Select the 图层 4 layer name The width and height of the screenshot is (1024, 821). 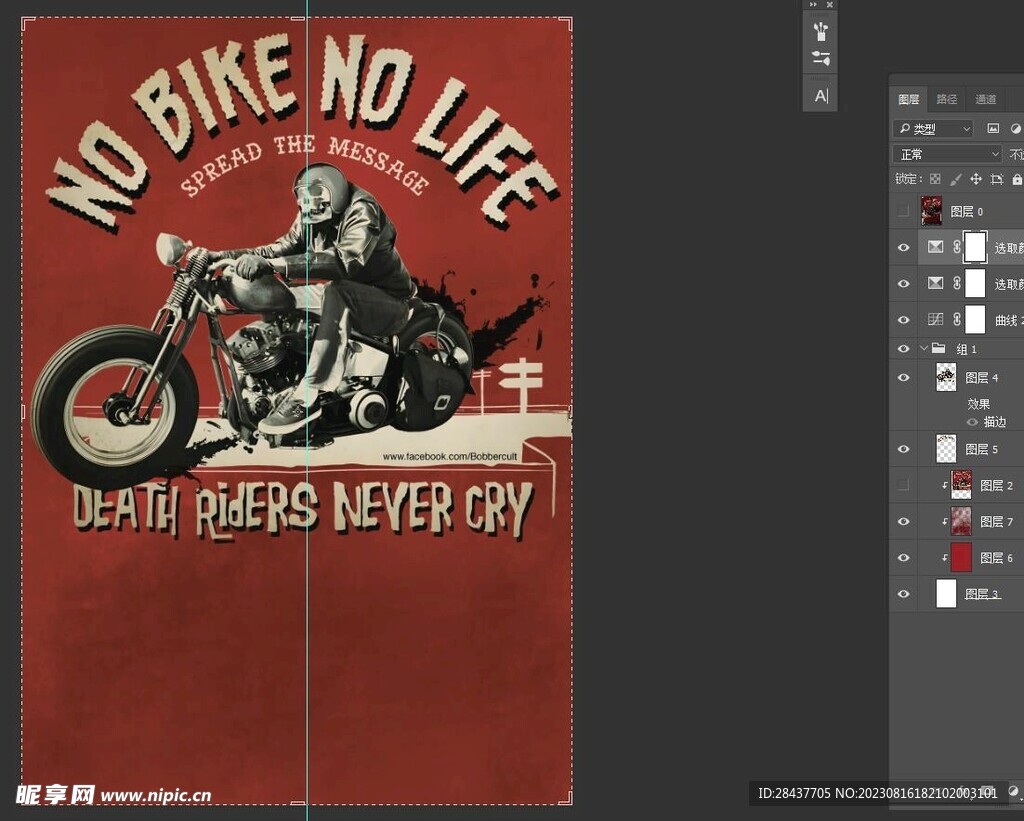982,378
